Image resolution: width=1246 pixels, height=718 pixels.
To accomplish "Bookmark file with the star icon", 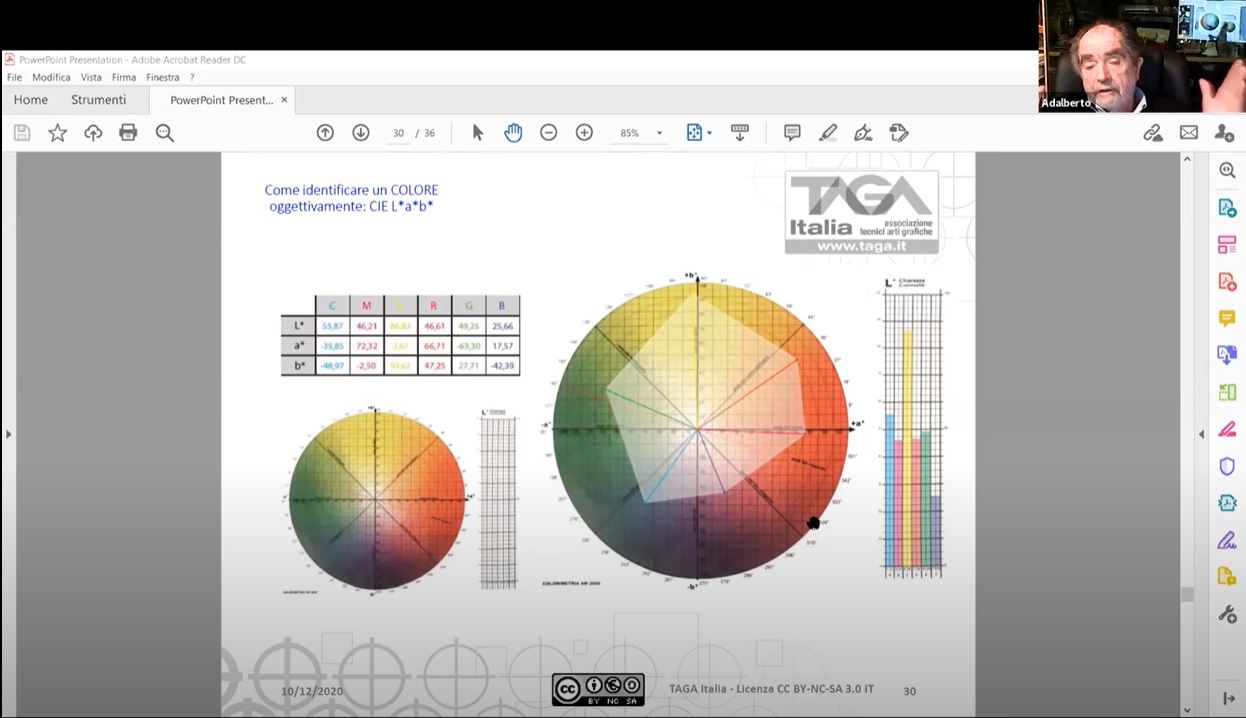I will tap(57, 132).
